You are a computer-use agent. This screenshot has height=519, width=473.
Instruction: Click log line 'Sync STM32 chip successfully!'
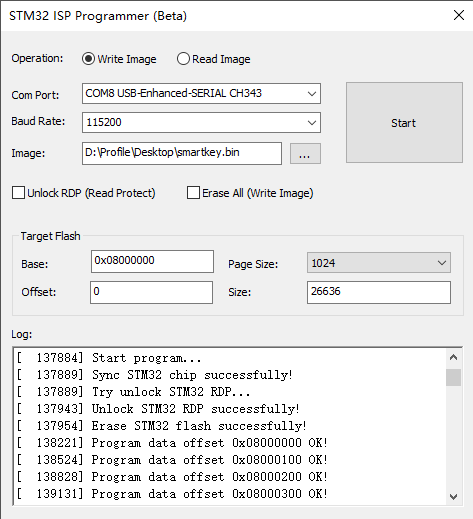click(155, 375)
